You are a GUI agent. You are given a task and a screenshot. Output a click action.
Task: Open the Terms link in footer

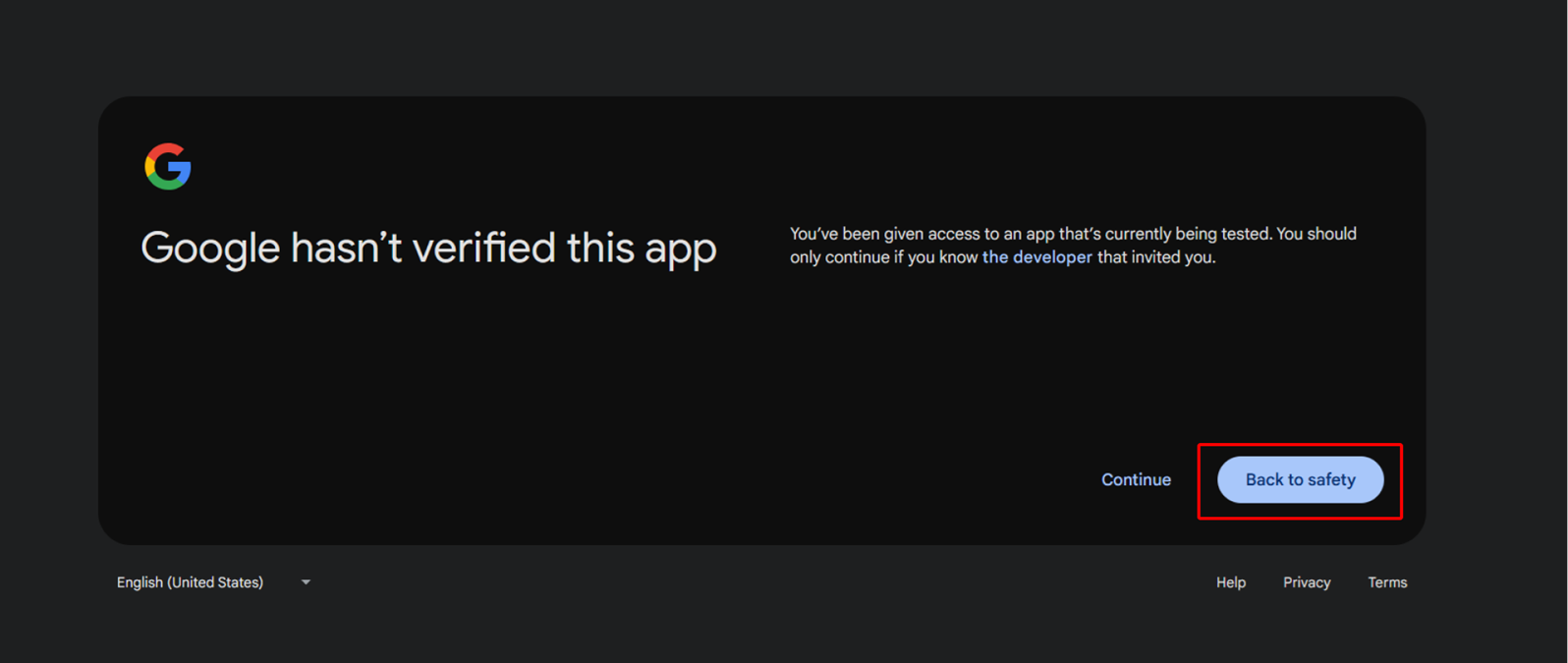pos(1386,582)
